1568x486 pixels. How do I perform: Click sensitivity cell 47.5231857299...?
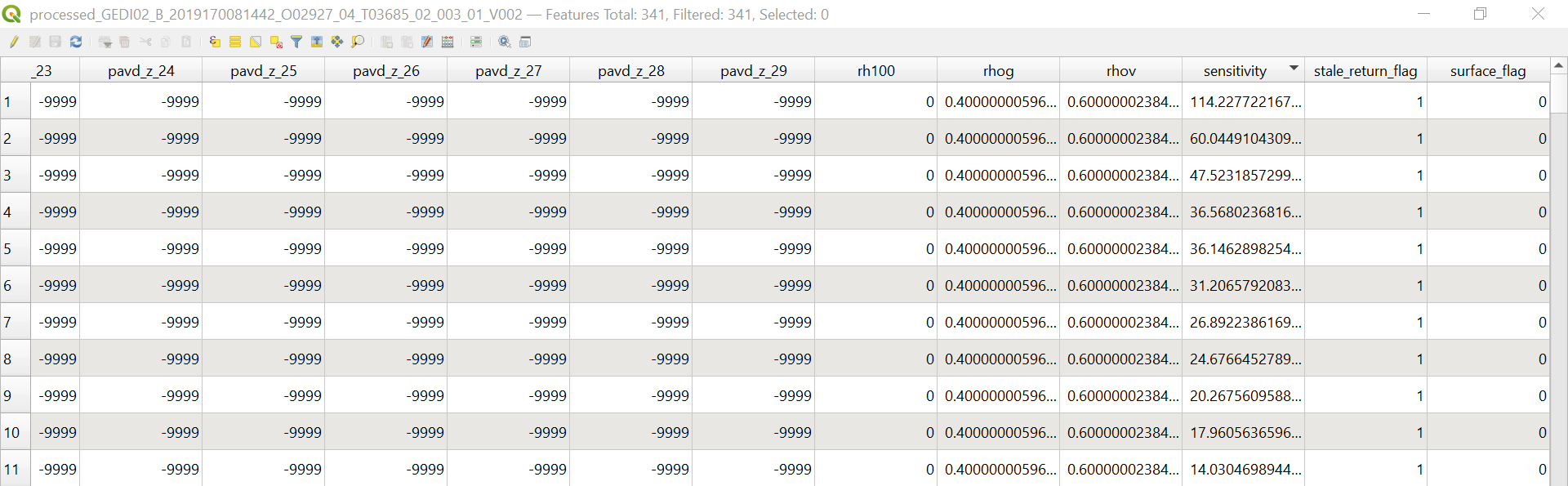point(1244,175)
